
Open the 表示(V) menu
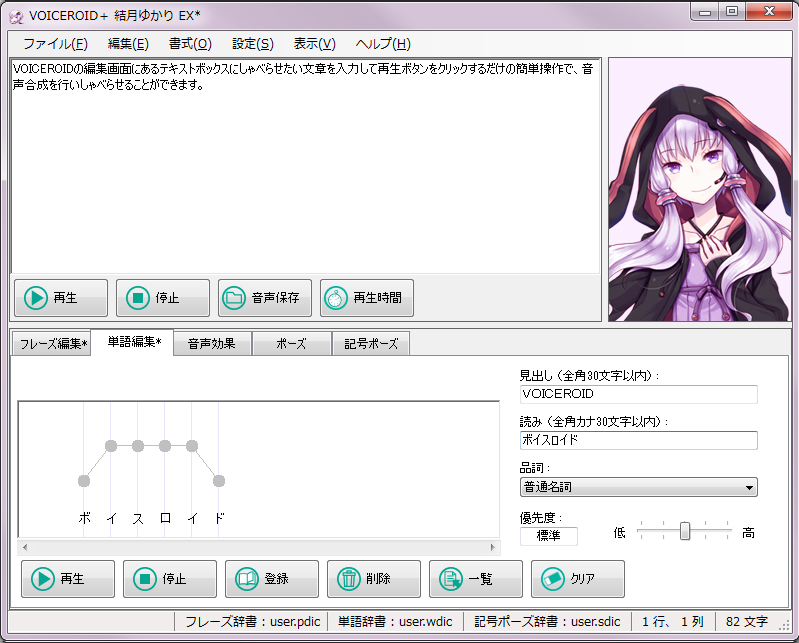(314, 44)
